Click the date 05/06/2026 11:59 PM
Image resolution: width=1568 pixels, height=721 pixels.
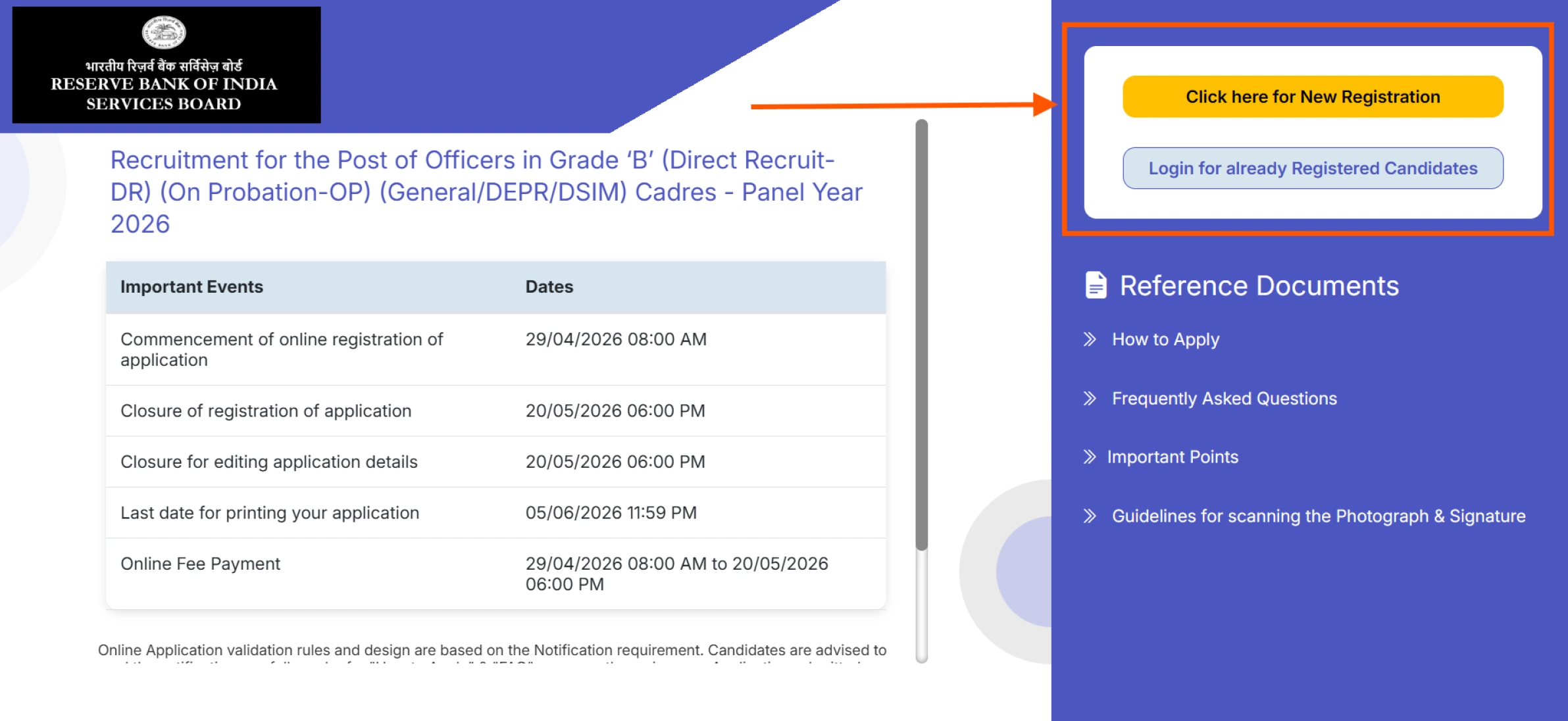click(611, 513)
